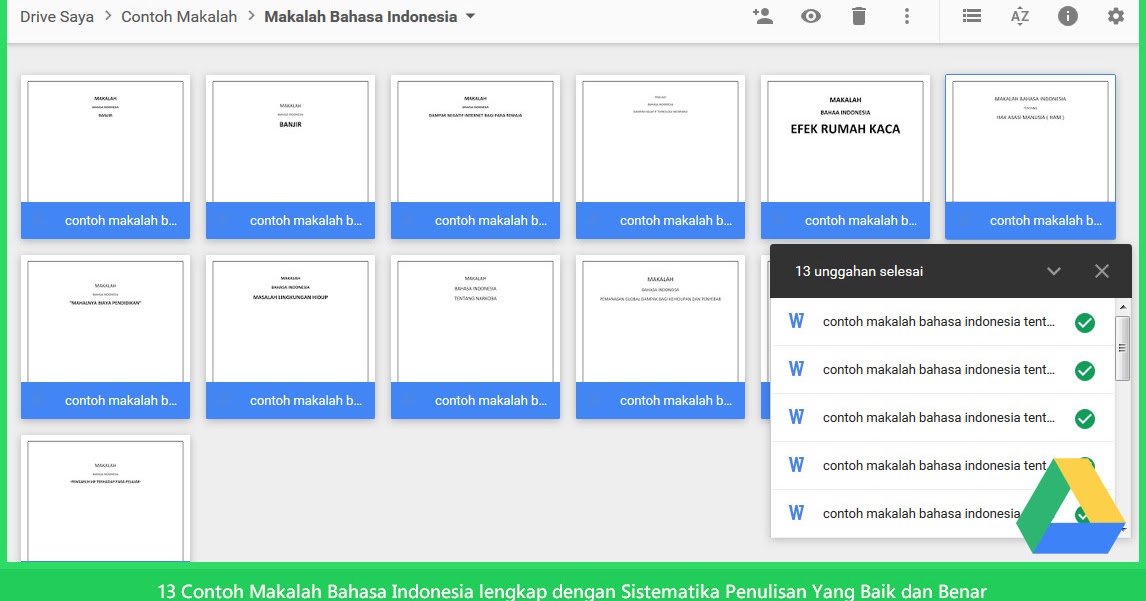Close the 13 unggahan selesai panel
The width and height of the screenshot is (1146, 601).
1102,271
